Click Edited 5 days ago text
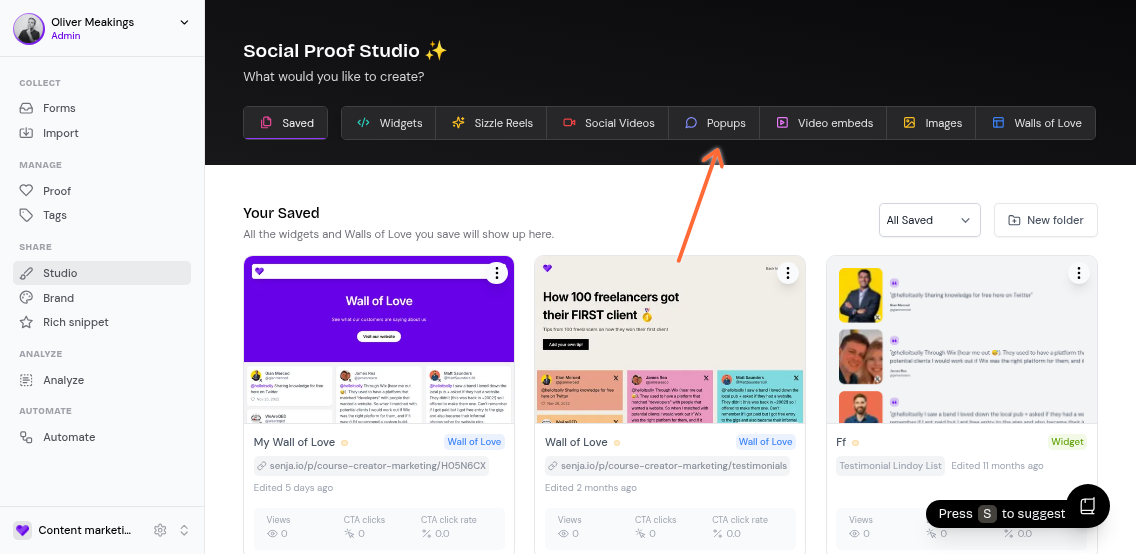1136x554 pixels. (293, 487)
